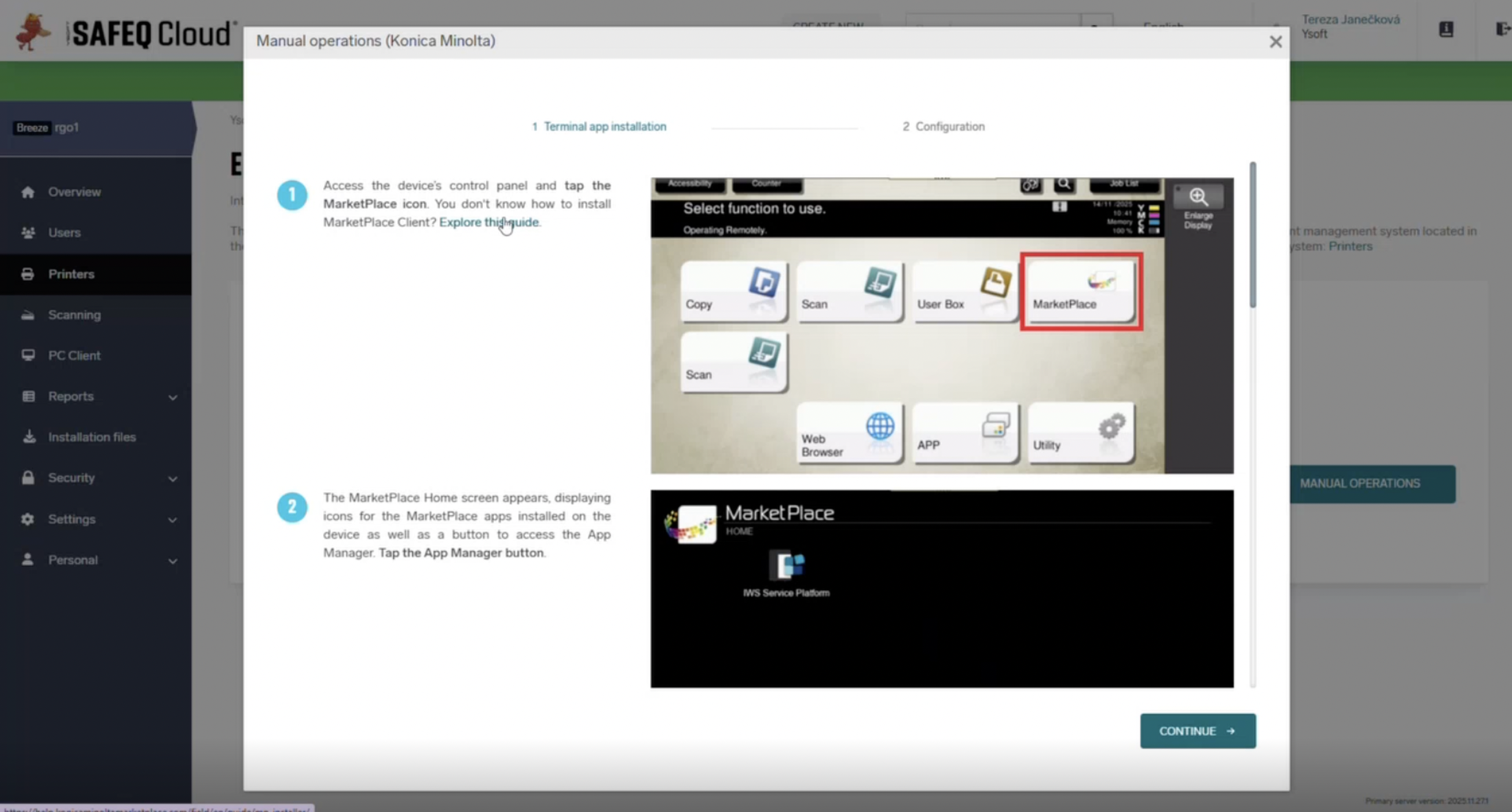
Task: Click the dialog's vertical scrollbar
Action: click(x=1252, y=236)
